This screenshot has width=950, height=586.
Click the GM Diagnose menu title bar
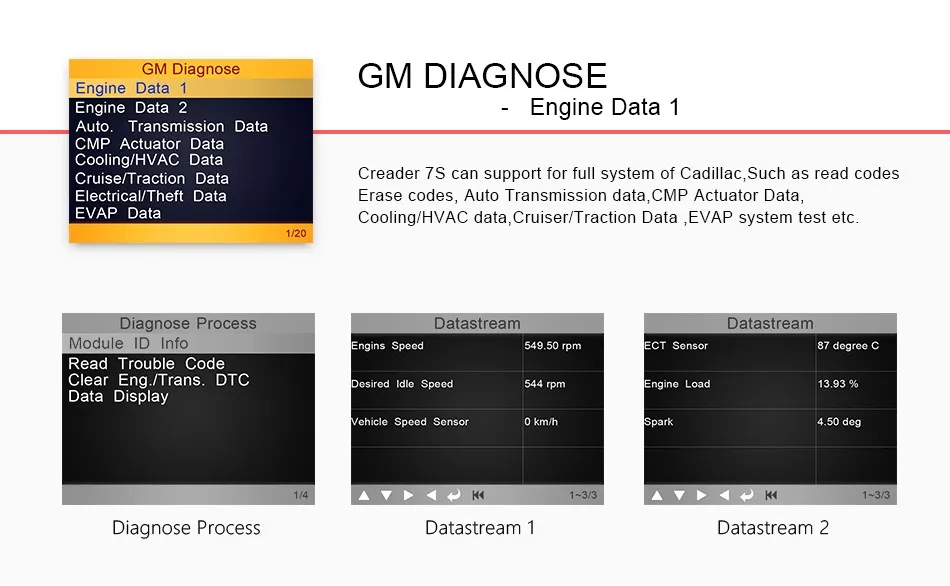(191, 69)
